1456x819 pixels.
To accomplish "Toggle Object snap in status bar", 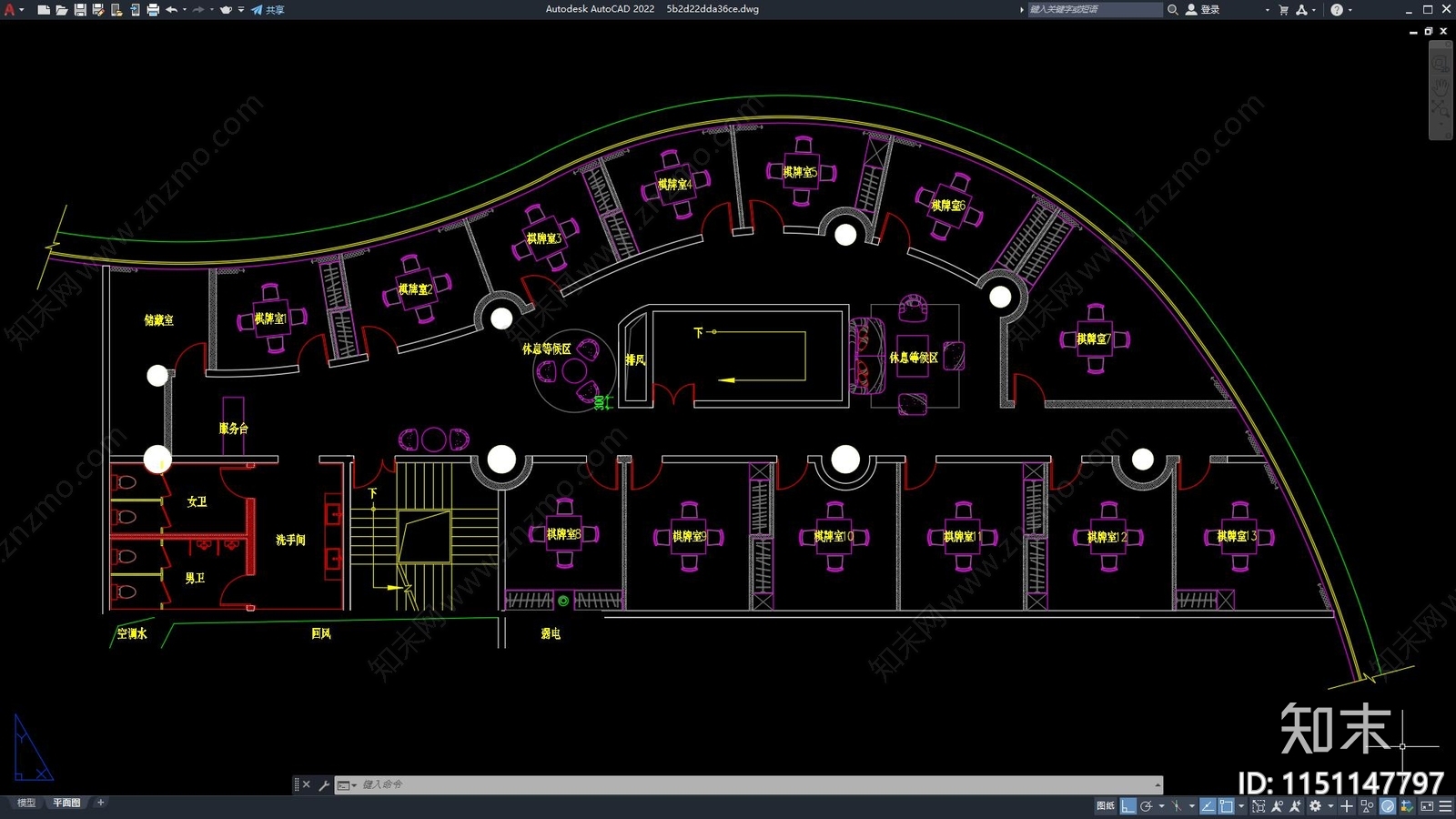I will [x=1227, y=805].
